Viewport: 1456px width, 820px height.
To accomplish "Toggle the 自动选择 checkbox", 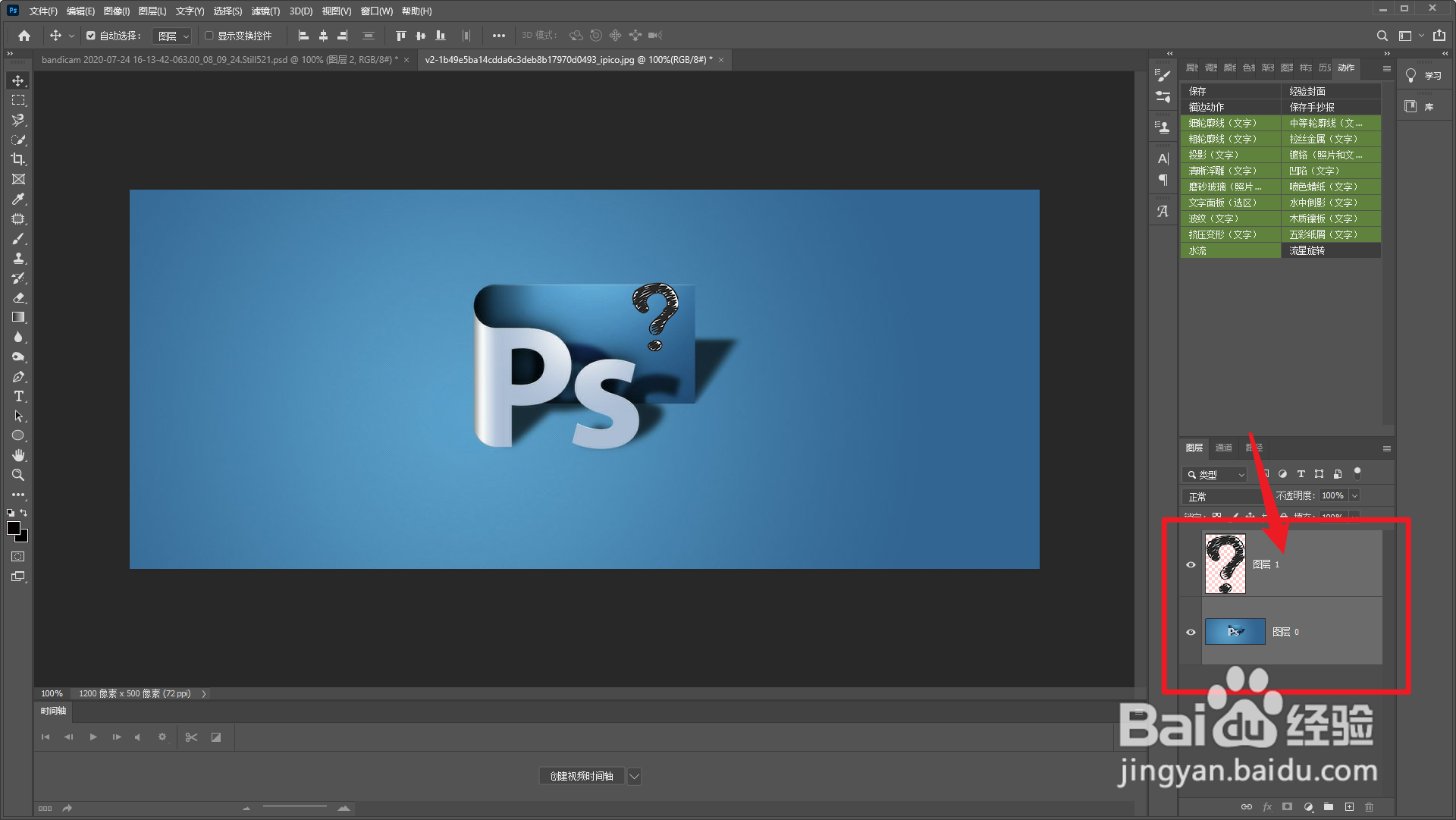I will (91, 36).
